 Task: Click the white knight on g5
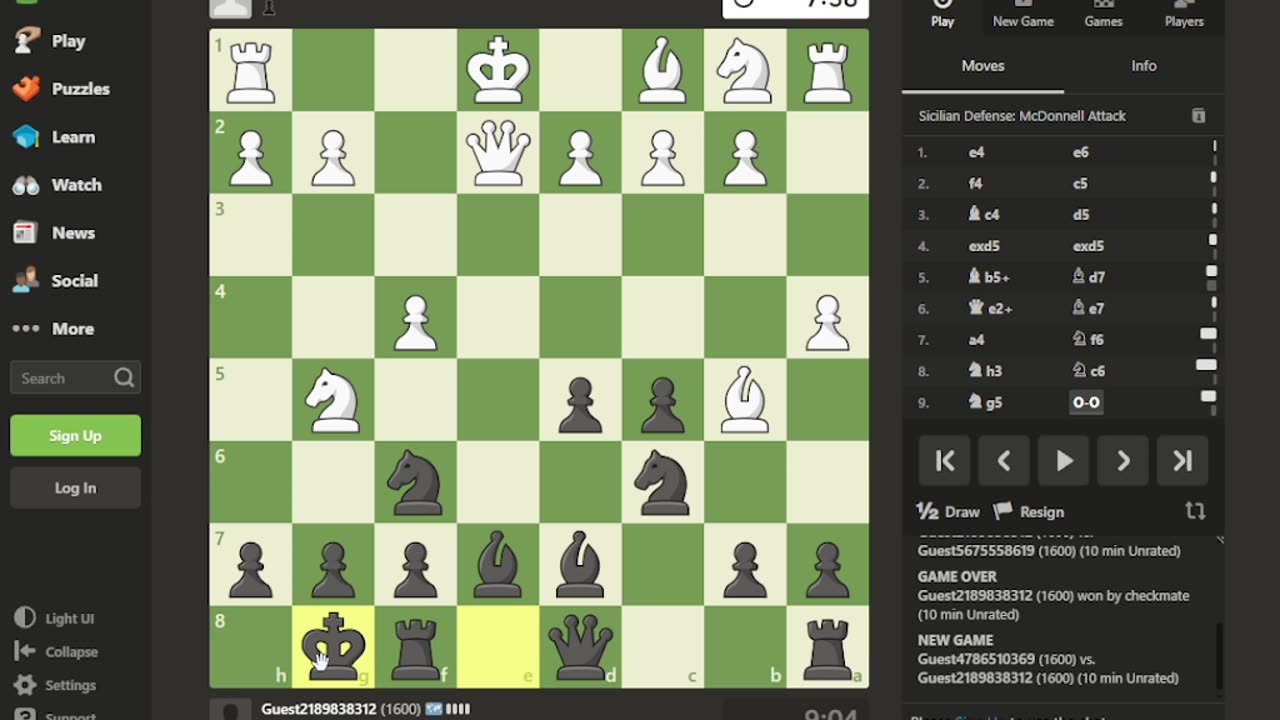coord(333,400)
